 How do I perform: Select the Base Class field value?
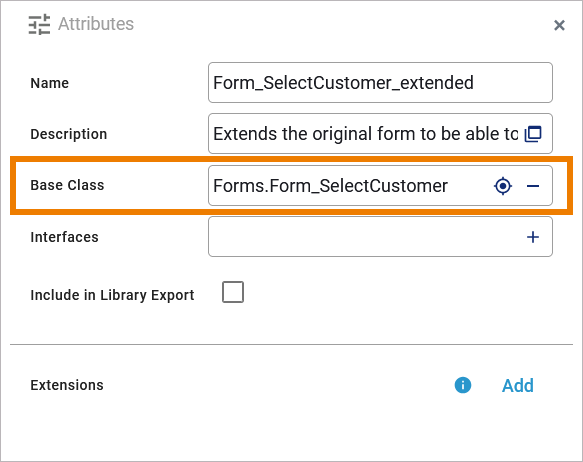[330, 186]
